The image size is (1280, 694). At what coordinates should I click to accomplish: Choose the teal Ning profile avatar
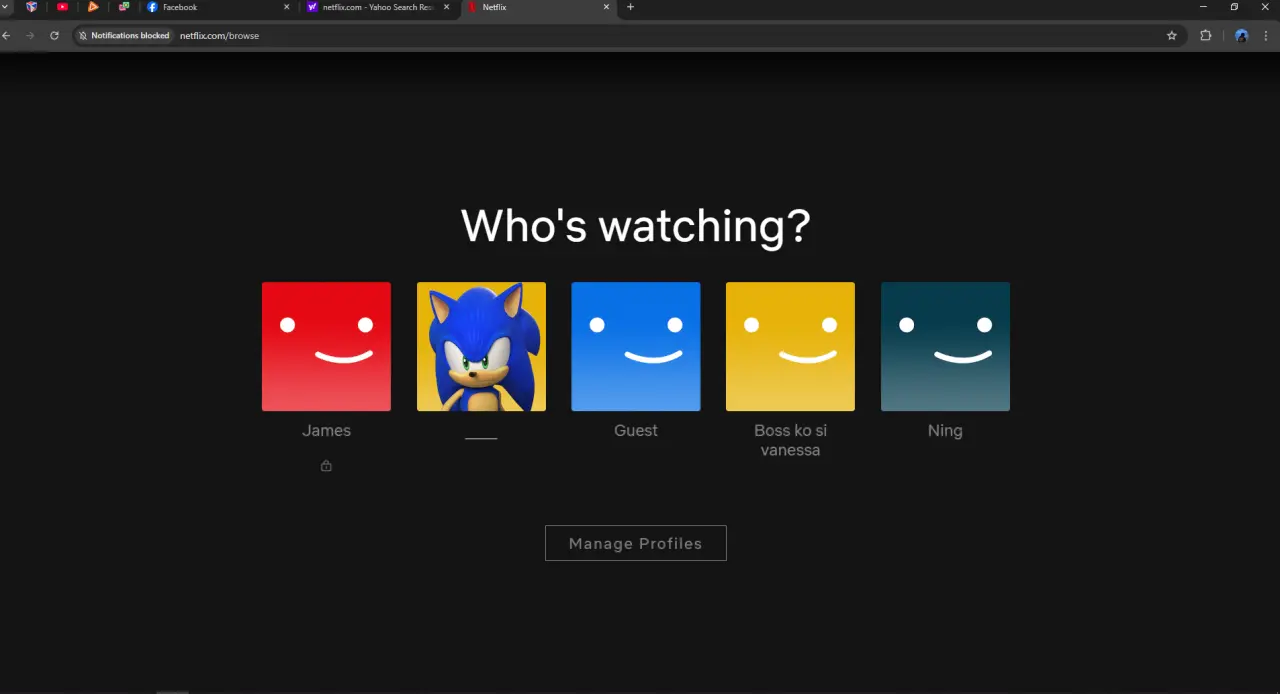945,346
